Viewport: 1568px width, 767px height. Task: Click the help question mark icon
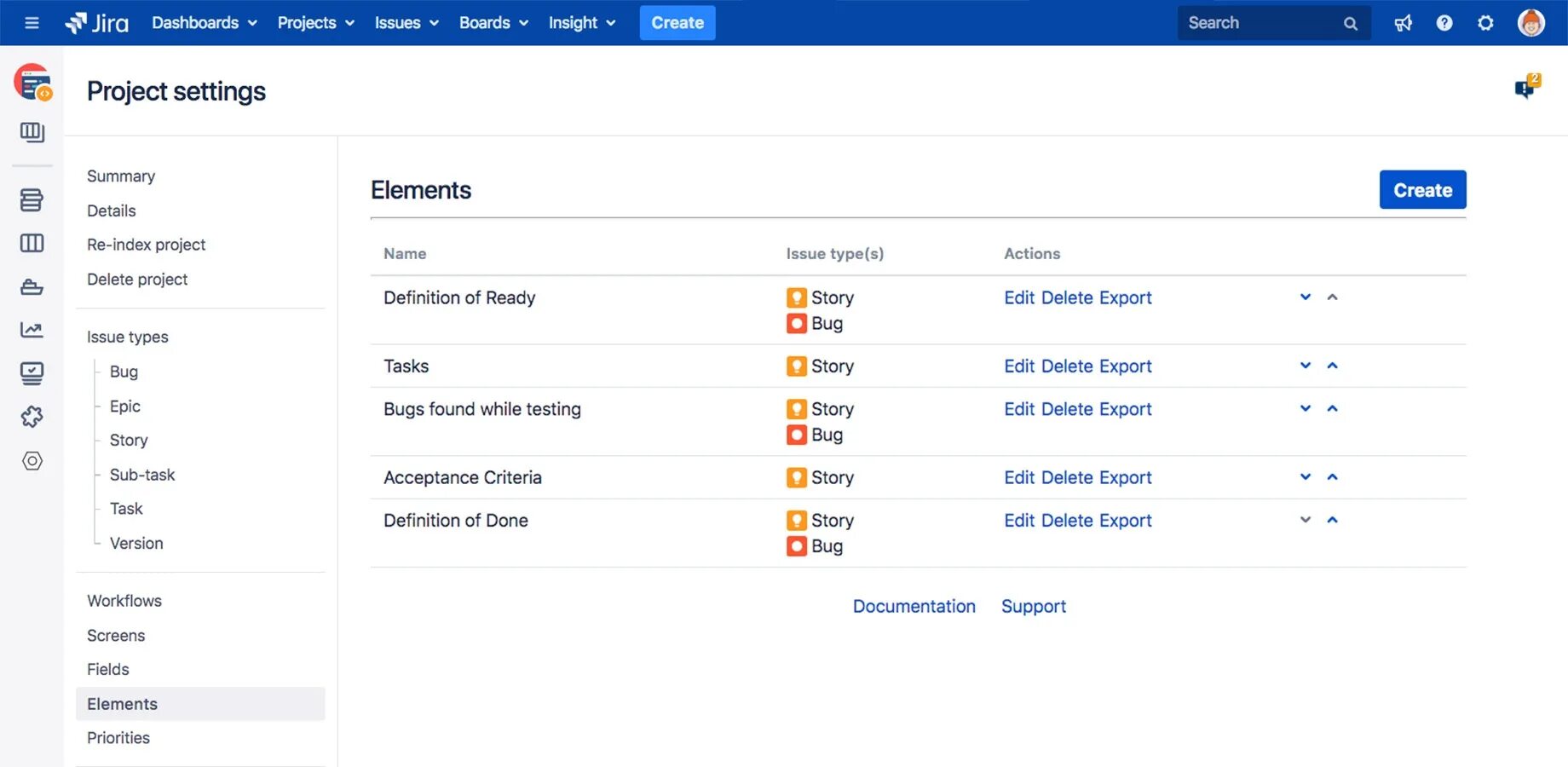[1444, 23]
